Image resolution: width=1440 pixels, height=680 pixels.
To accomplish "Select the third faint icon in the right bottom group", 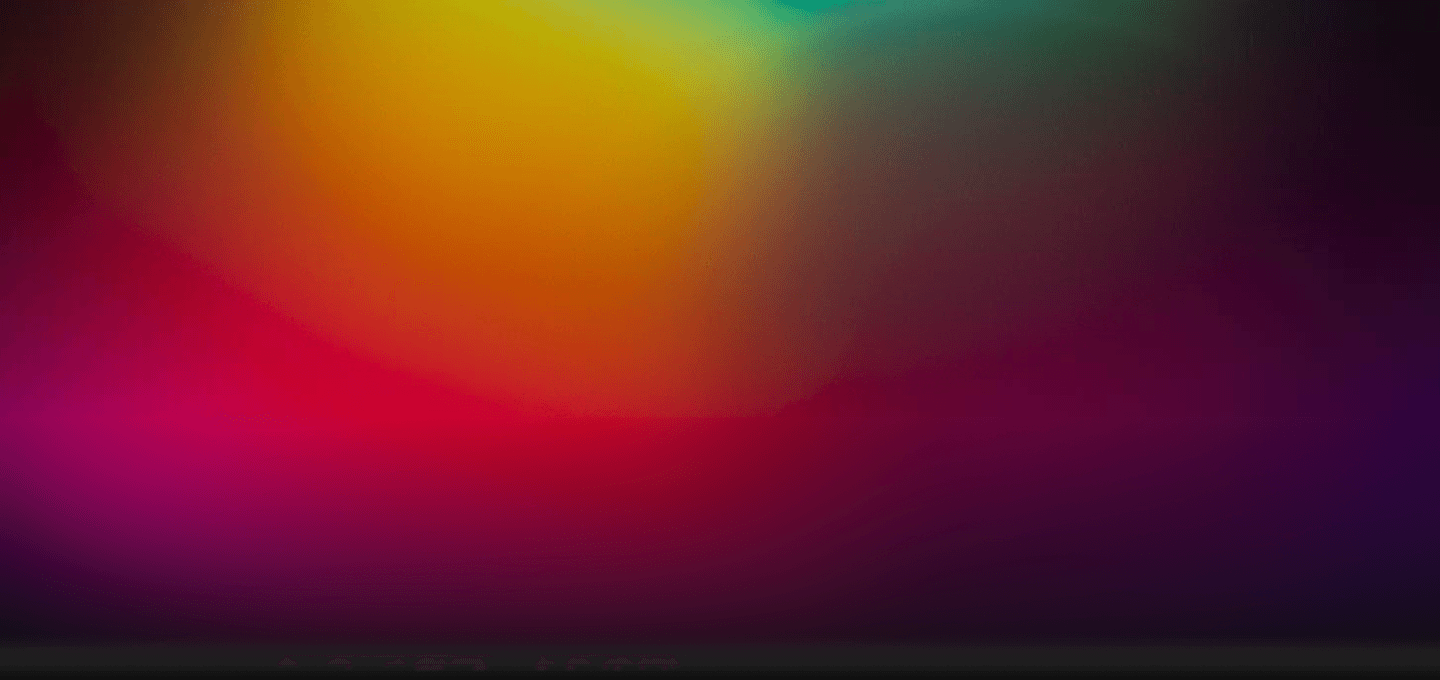I will pos(618,662).
